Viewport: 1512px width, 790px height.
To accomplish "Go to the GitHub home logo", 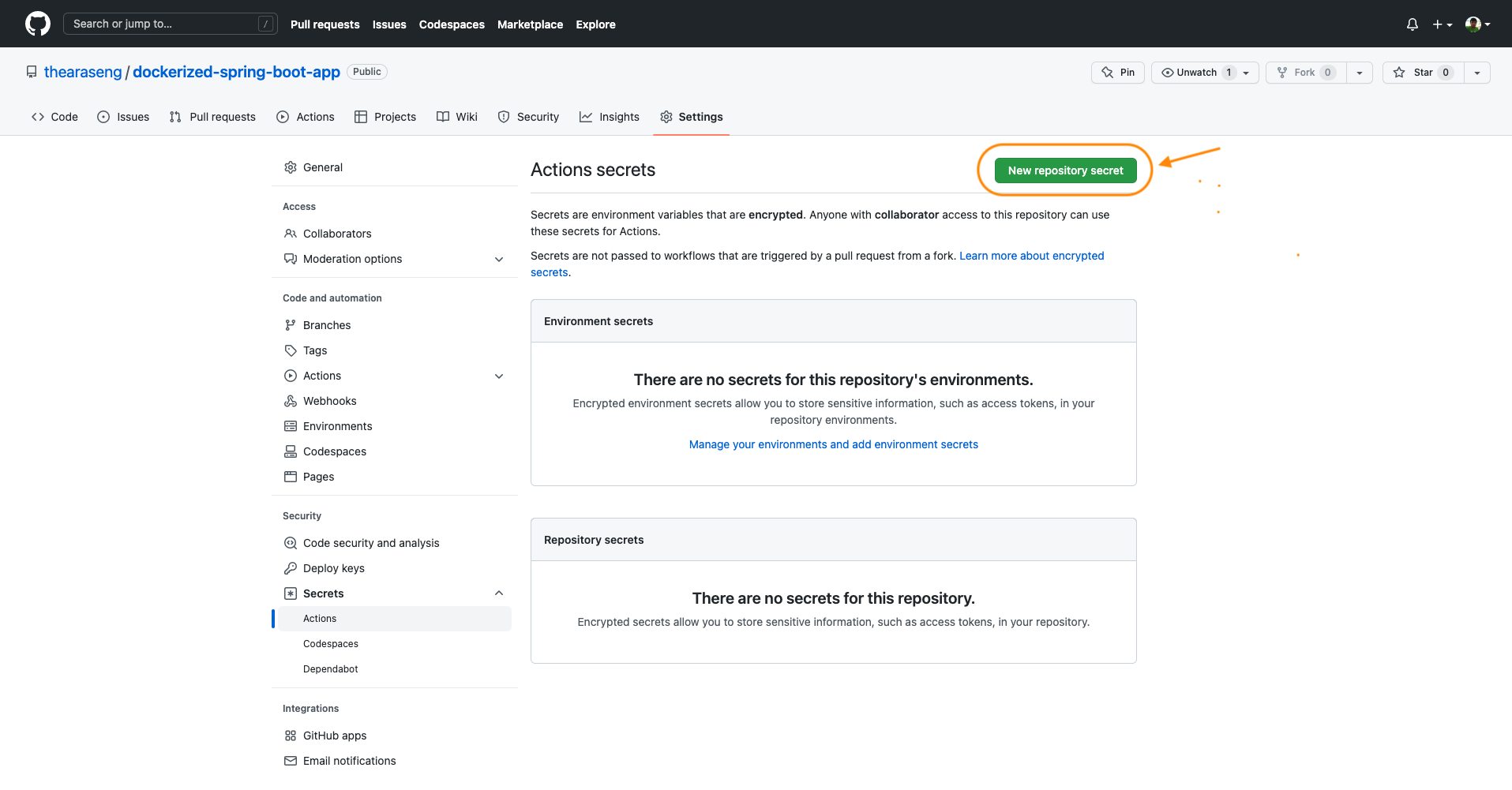I will click(37, 24).
